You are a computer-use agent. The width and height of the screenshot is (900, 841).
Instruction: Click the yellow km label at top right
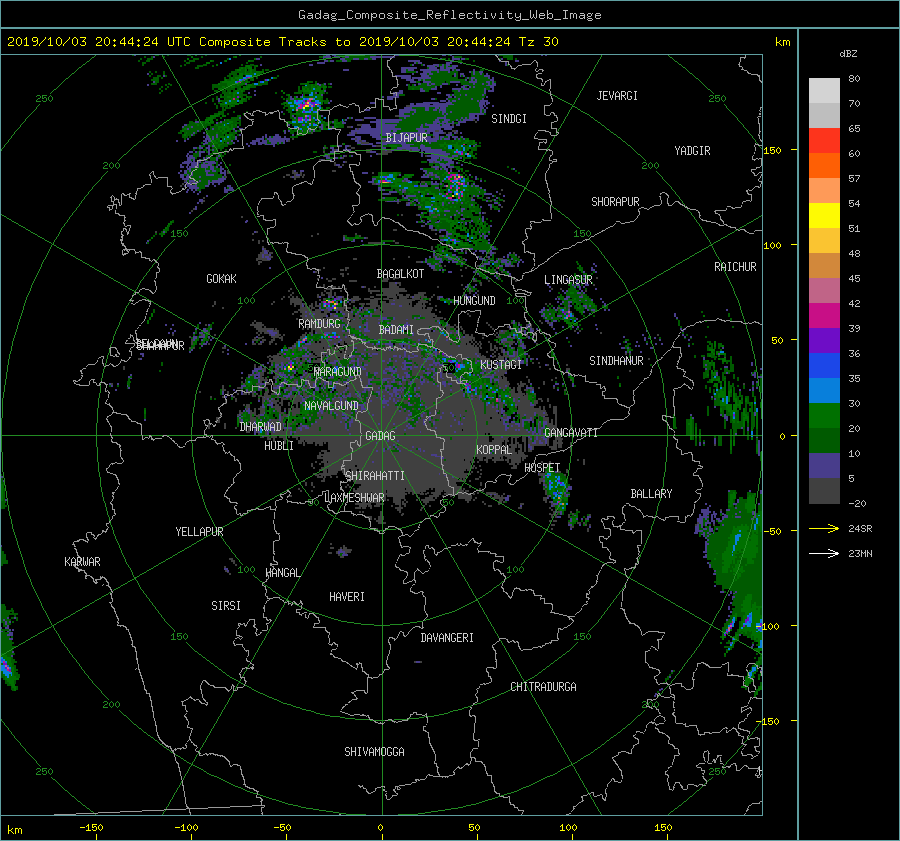[782, 42]
